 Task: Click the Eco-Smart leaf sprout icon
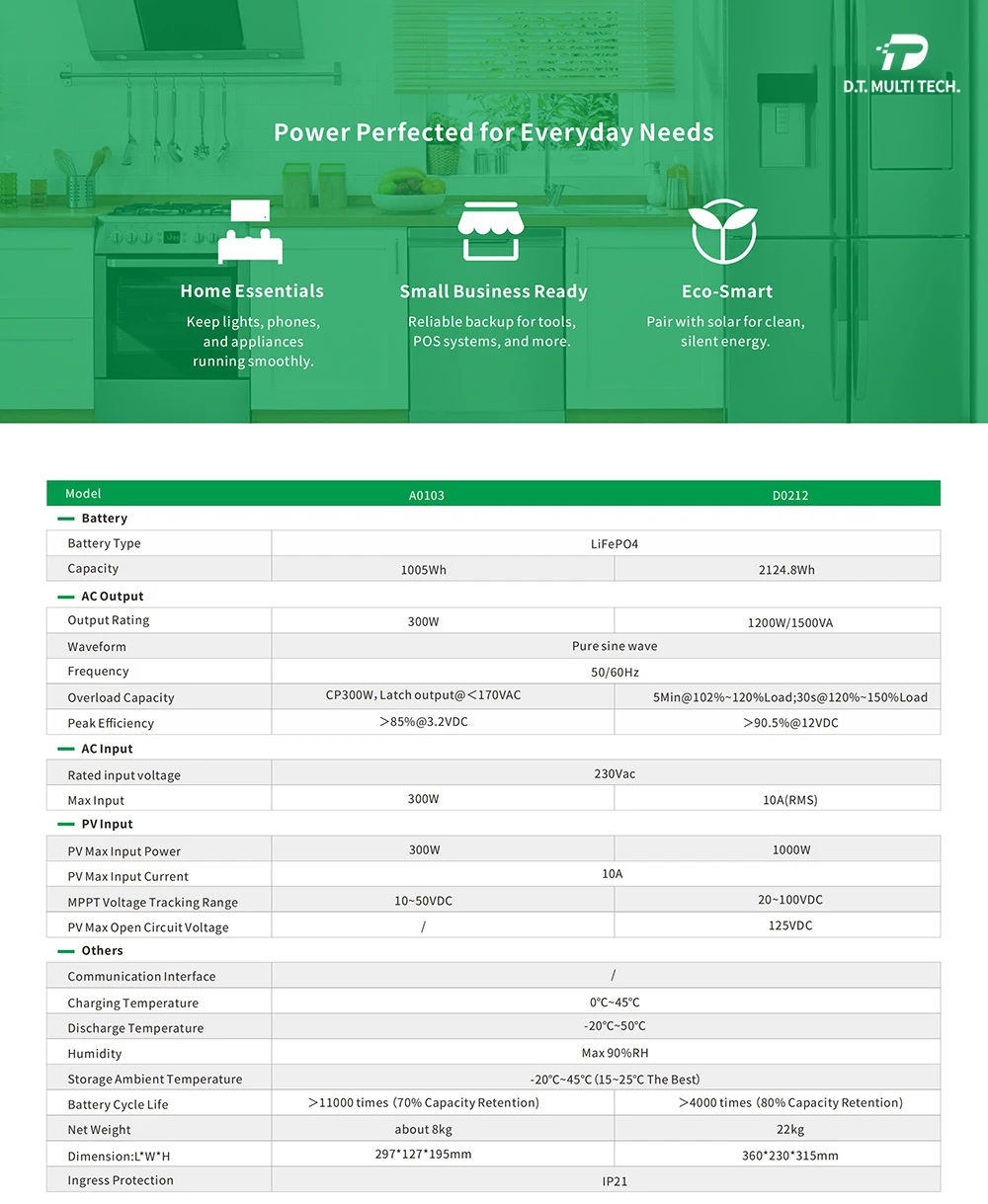coord(724,231)
